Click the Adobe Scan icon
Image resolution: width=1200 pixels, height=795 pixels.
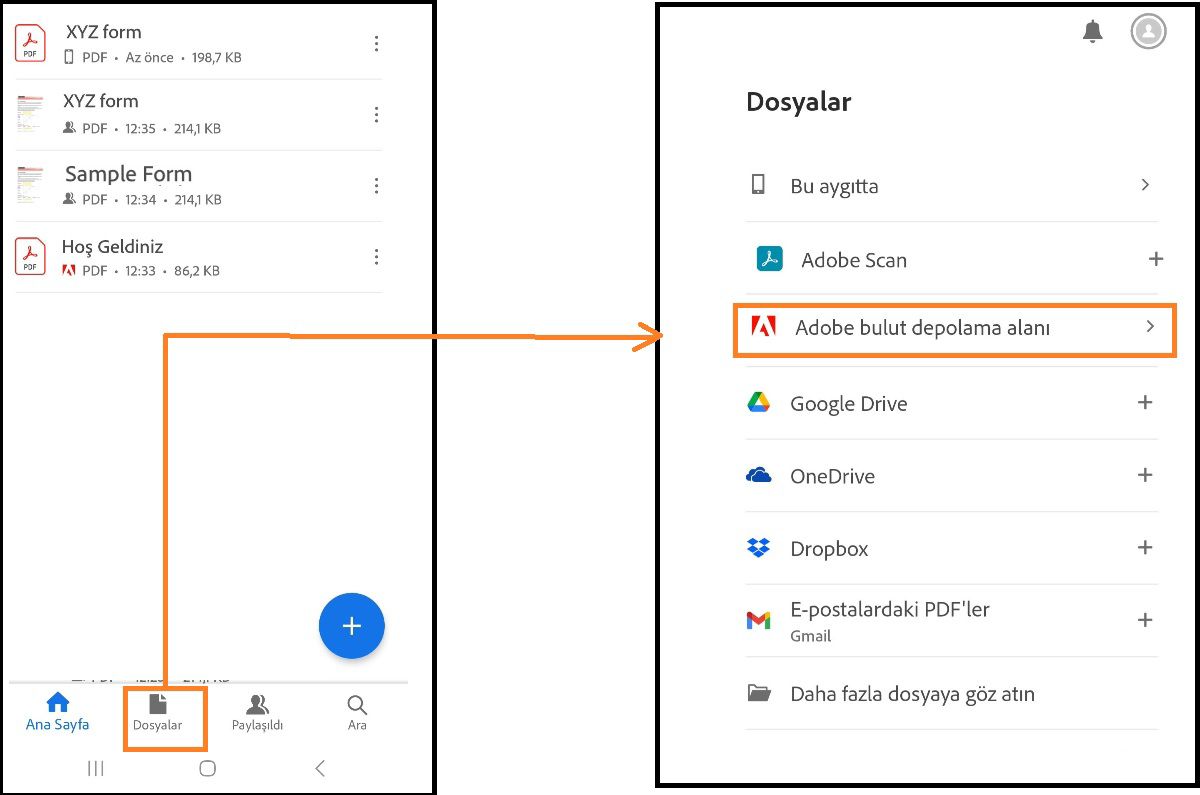click(x=768, y=259)
